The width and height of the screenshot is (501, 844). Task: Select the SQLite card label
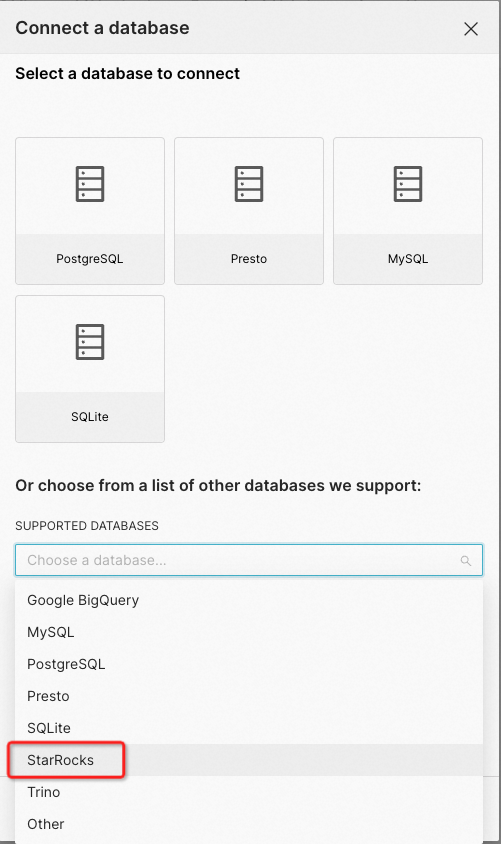point(90,417)
